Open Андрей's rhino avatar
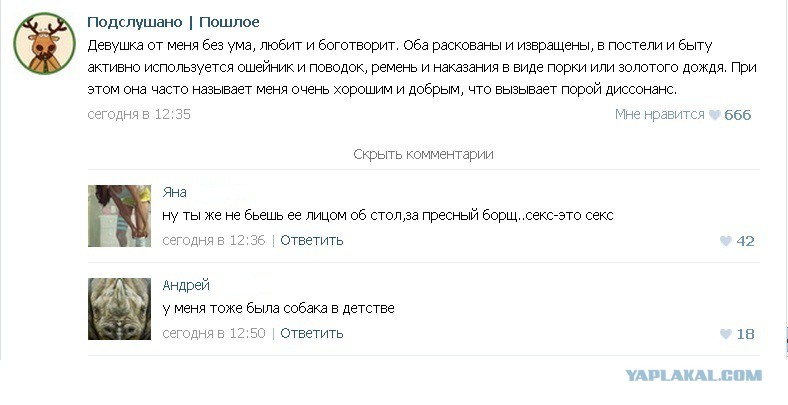This screenshot has width=788, height=405. click(x=119, y=309)
